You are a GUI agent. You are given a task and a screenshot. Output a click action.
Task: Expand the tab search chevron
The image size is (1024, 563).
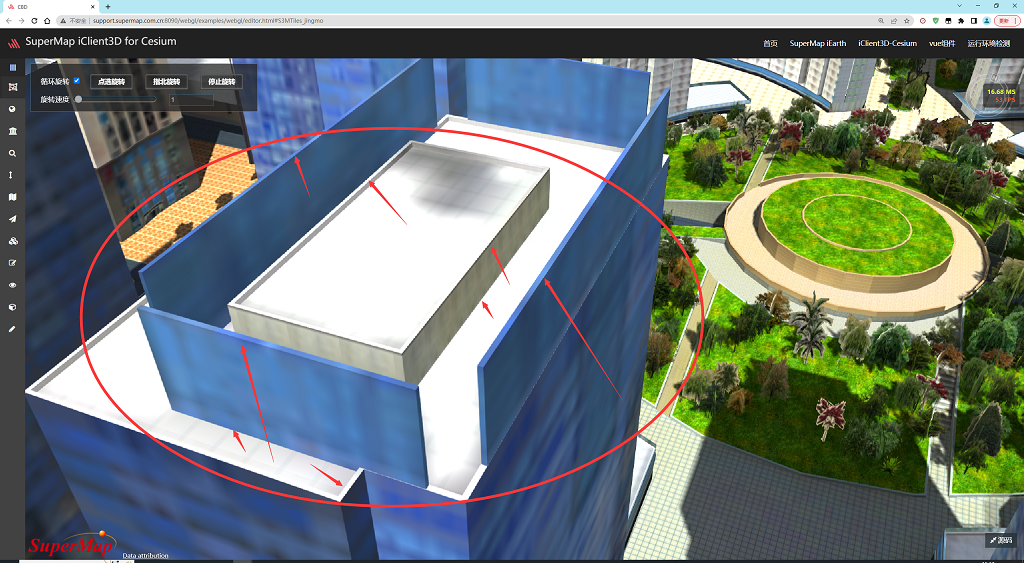959,6
